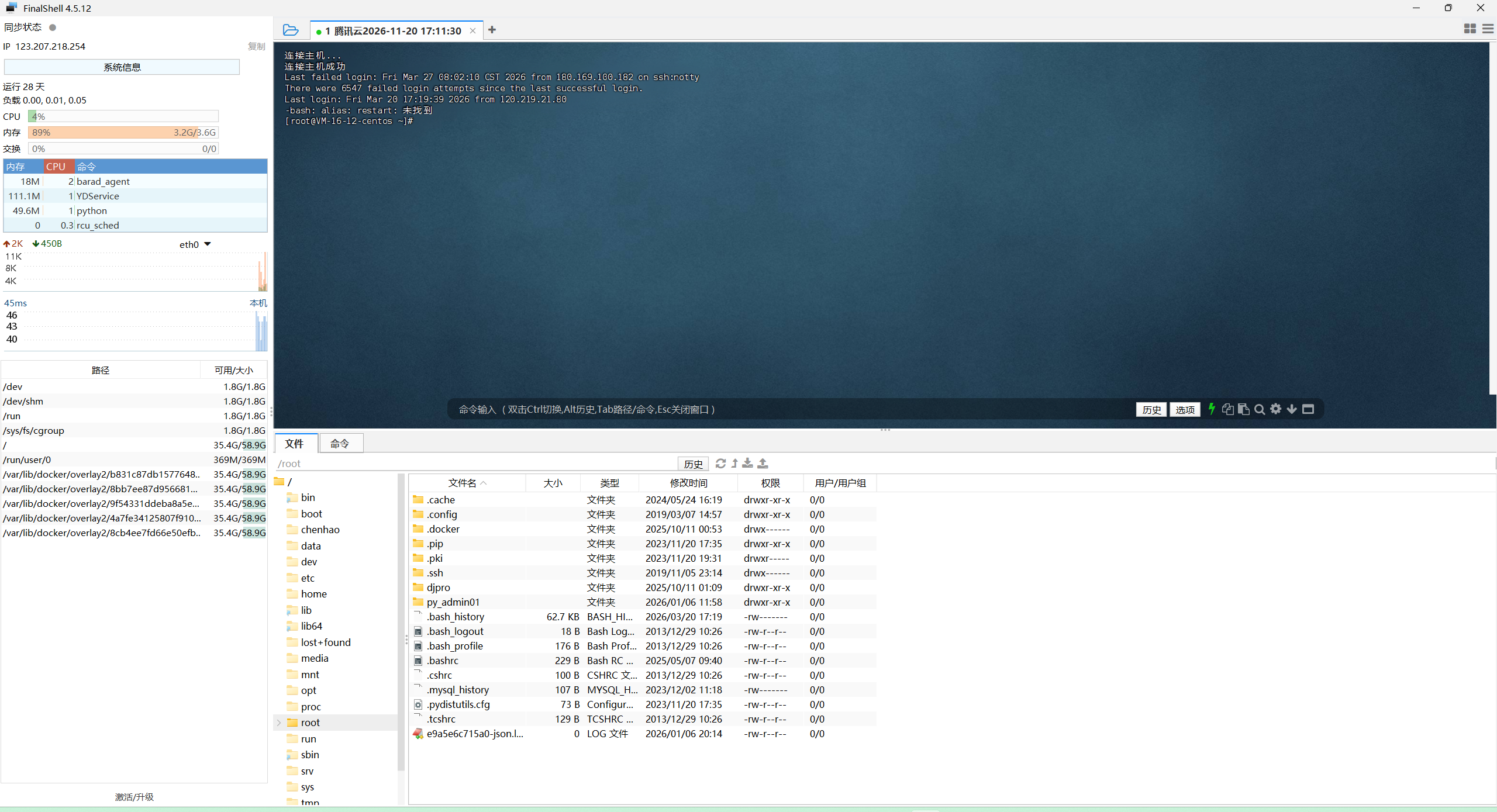This screenshot has height=812, width=1497.
Task: Click the download icon in file toolbar
Action: [747, 463]
